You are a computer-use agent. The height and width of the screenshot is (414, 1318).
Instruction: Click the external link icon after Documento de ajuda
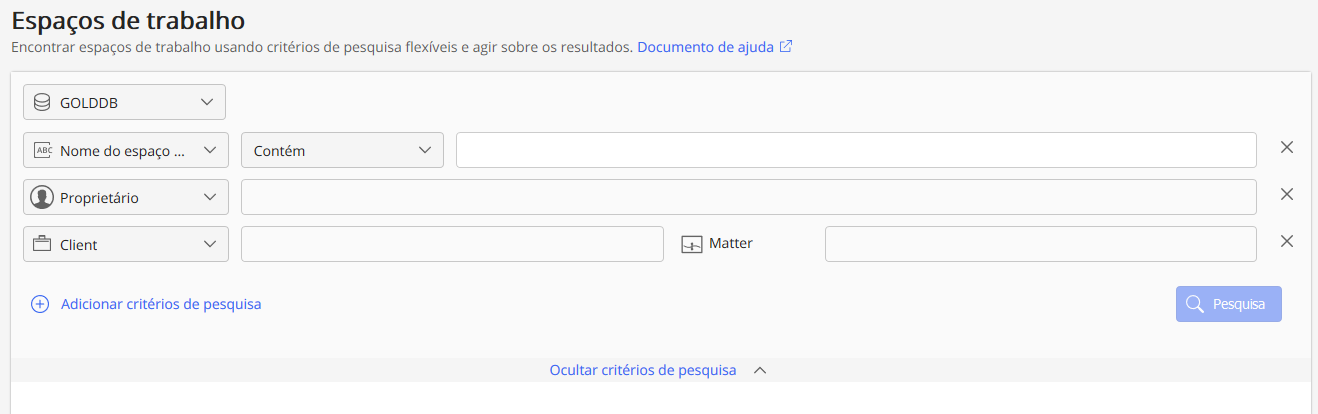click(786, 47)
